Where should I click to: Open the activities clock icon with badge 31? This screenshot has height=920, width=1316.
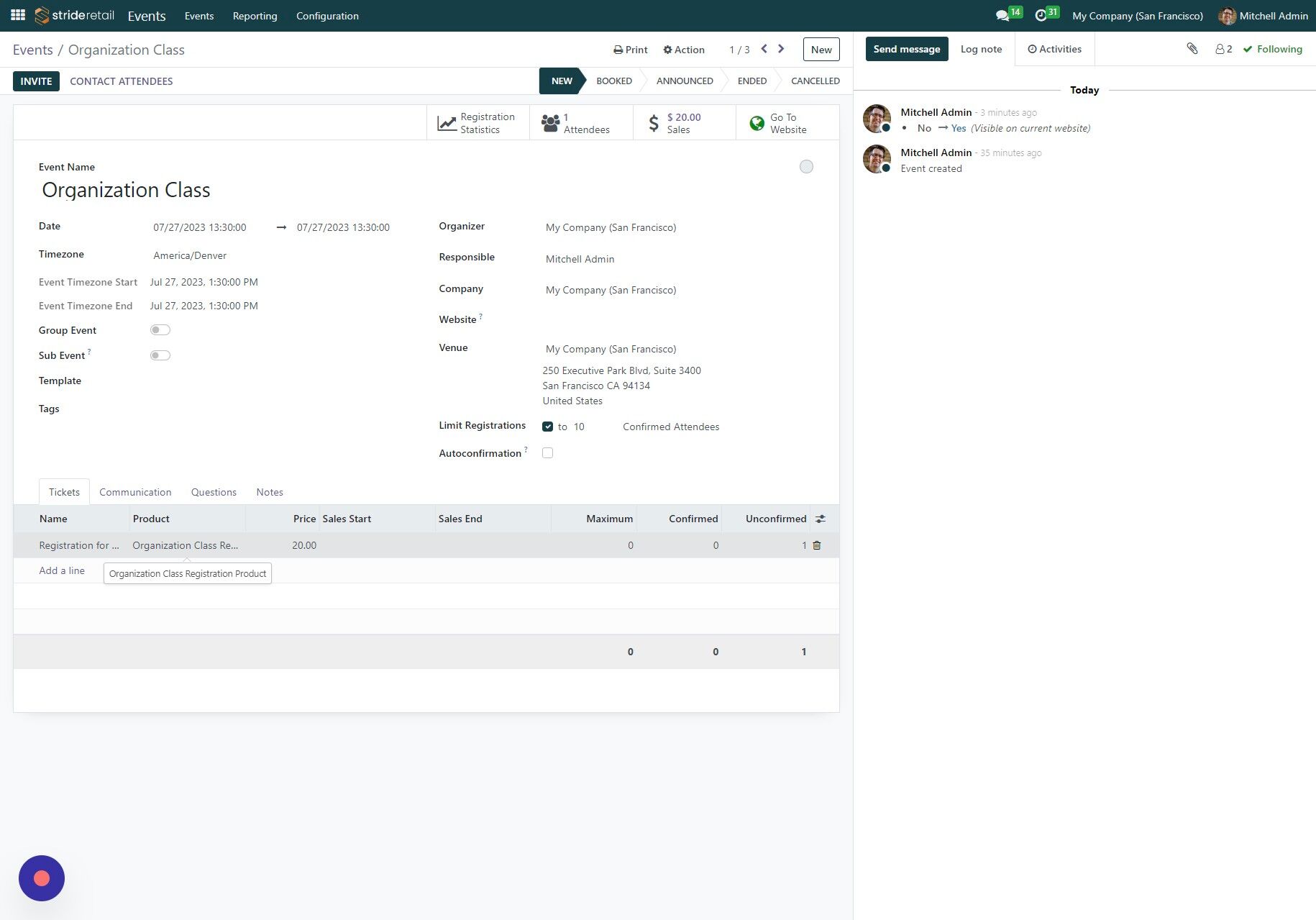point(1046,14)
